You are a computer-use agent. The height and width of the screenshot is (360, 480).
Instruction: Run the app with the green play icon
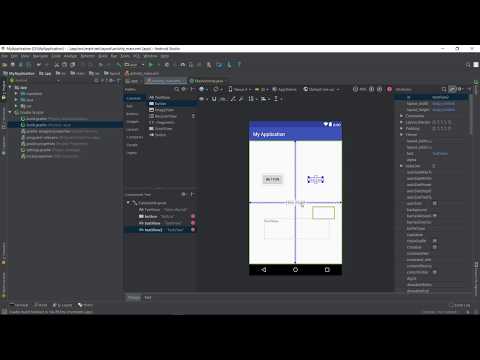pos(151,65)
